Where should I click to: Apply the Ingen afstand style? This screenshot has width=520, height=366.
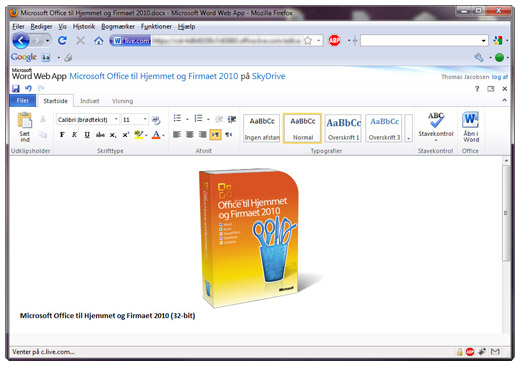coord(262,128)
